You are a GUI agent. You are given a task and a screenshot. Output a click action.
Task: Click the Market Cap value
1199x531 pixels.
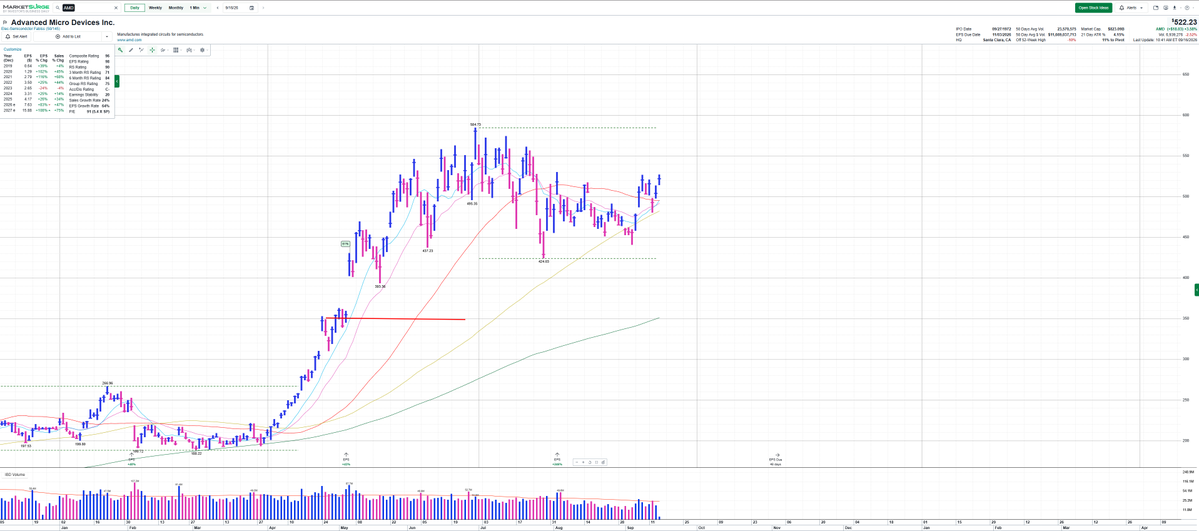[x=1116, y=29]
